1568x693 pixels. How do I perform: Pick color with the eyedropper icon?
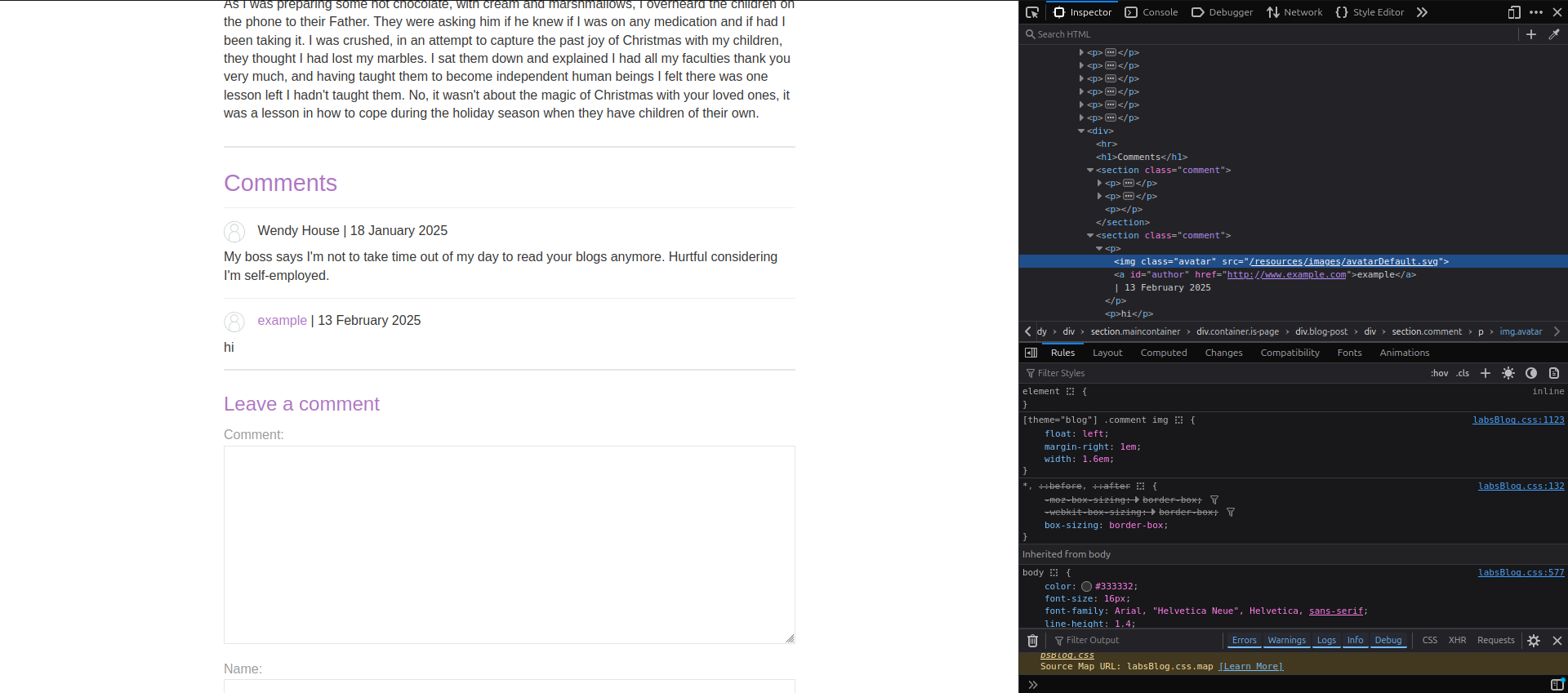(x=1554, y=34)
